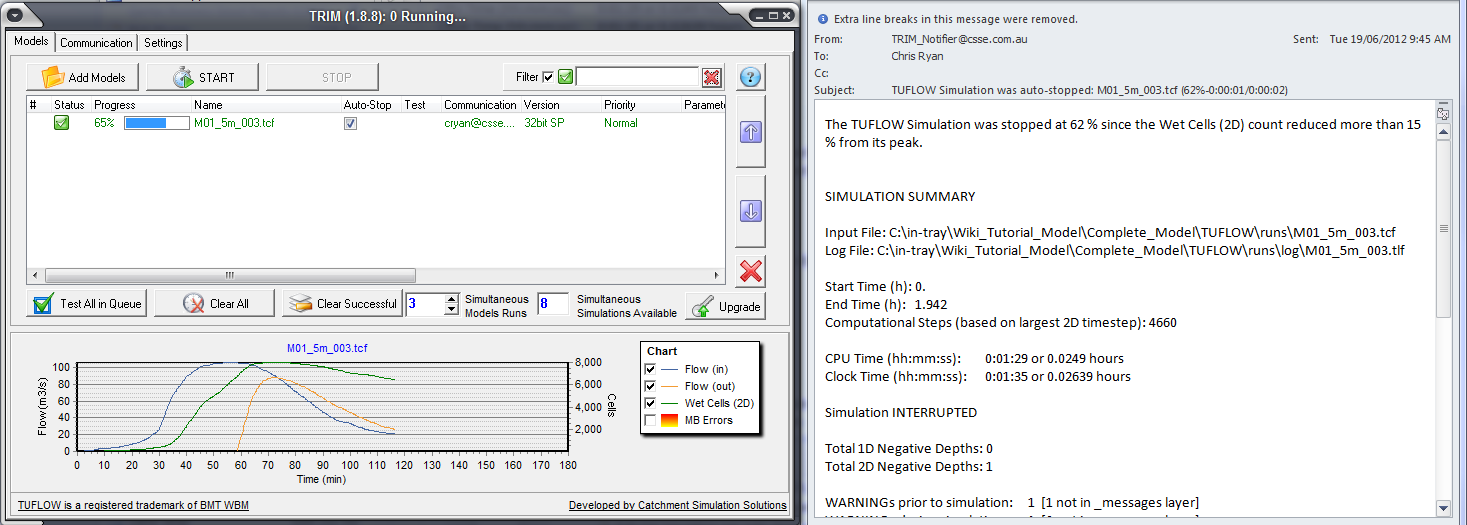Click the Filter text input field
The width and height of the screenshot is (1467, 525).
click(636, 77)
